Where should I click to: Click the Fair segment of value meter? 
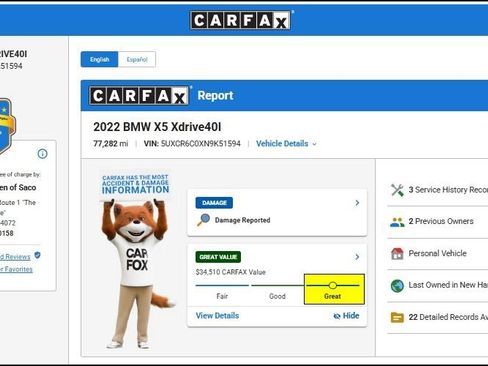point(222,291)
